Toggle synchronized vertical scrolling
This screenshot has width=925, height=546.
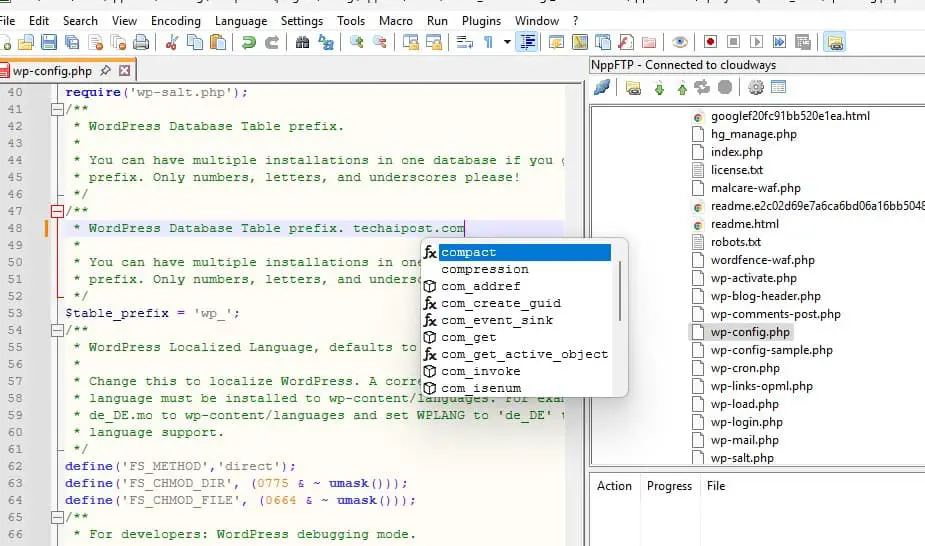[411, 42]
